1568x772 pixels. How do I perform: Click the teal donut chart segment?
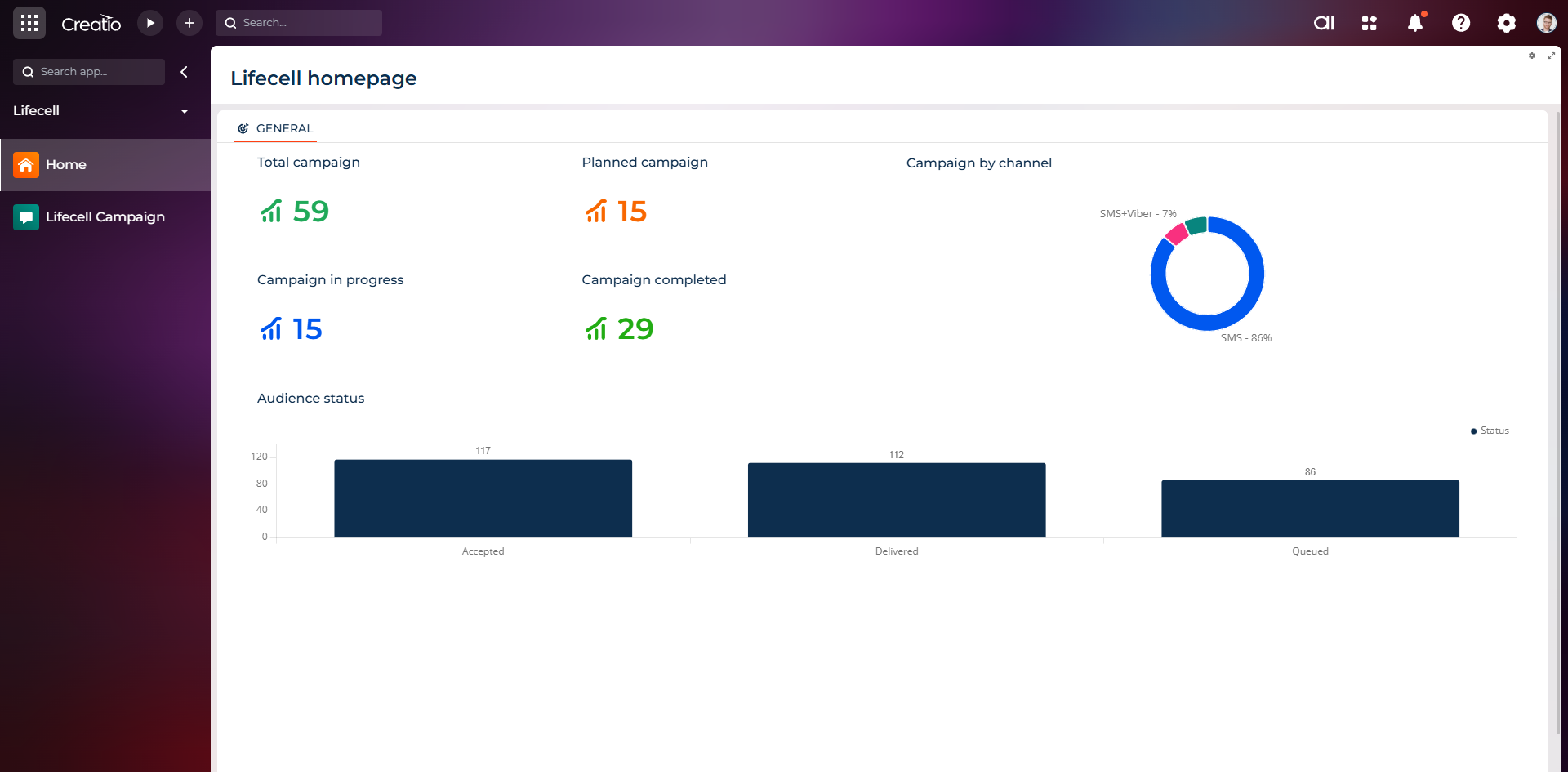coord(1196,225)
